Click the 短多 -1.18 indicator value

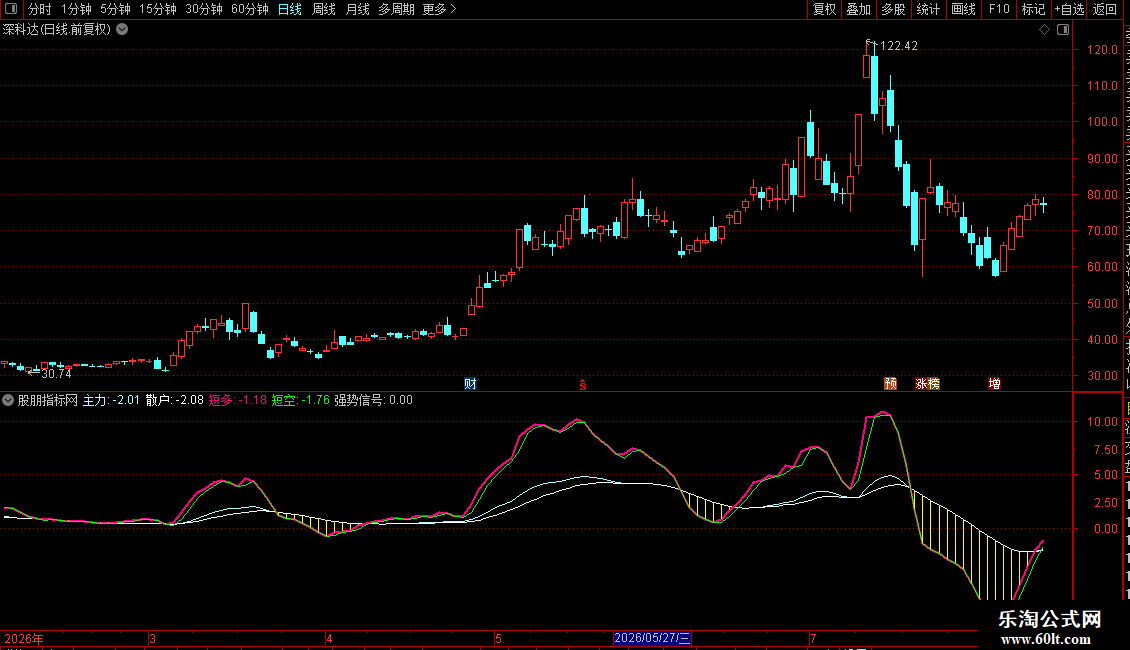pyautogui.click(x=238, y=400)
